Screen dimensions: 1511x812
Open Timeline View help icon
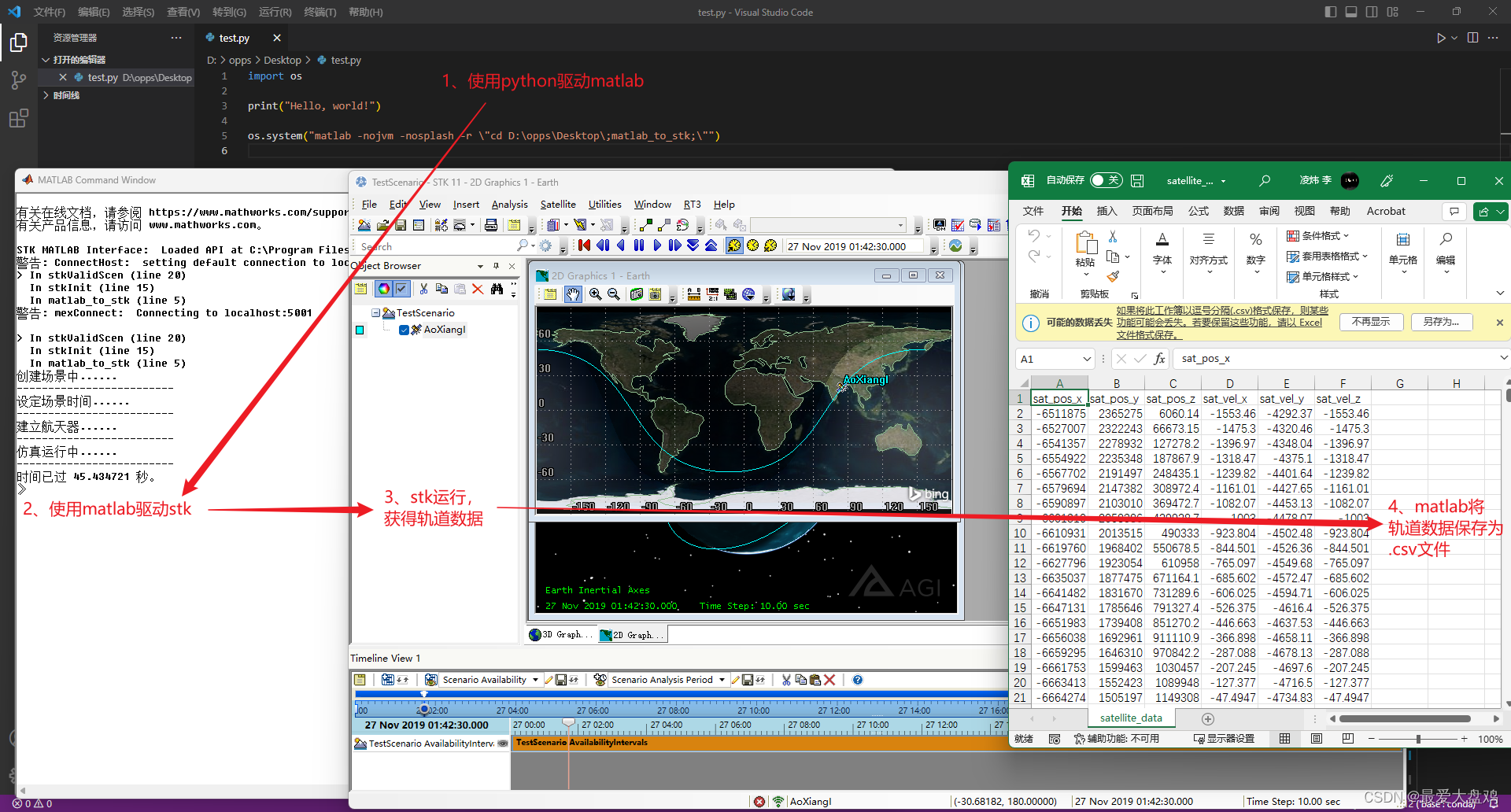[858, 680]
